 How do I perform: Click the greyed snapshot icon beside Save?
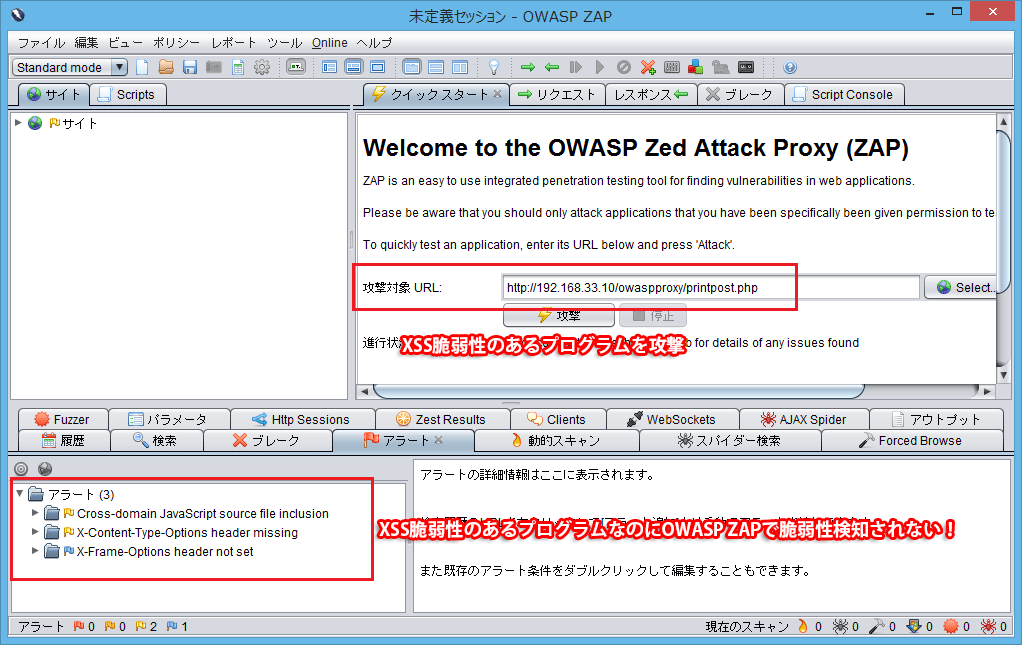click(214, 67)
